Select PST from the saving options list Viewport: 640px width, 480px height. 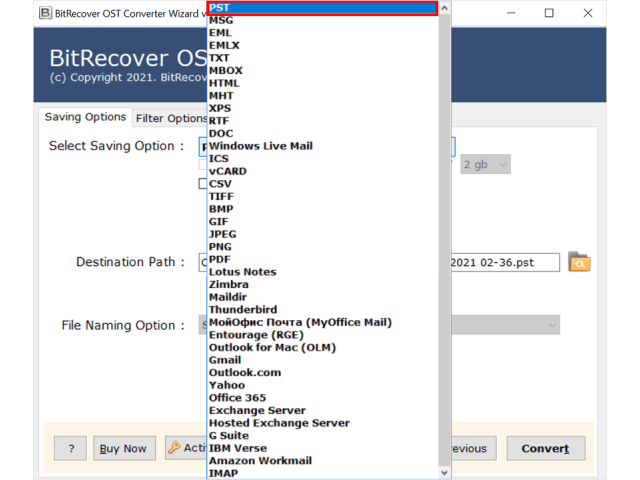point(322,8)
